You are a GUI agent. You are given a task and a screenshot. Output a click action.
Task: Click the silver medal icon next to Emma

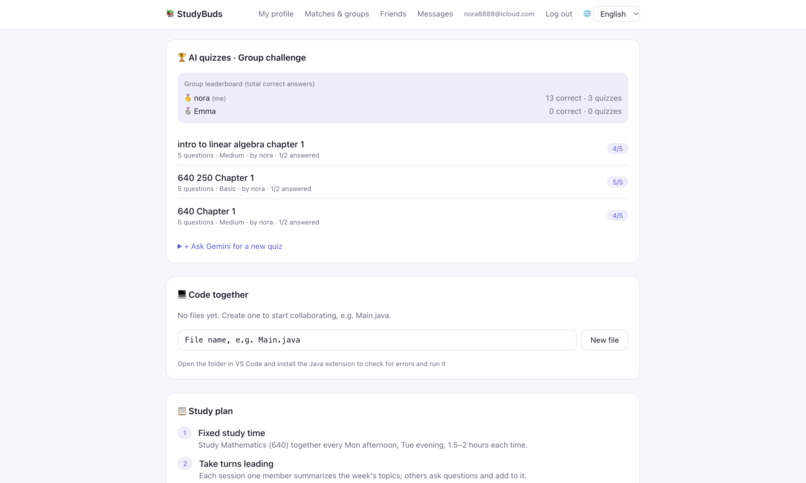[188, 111]
